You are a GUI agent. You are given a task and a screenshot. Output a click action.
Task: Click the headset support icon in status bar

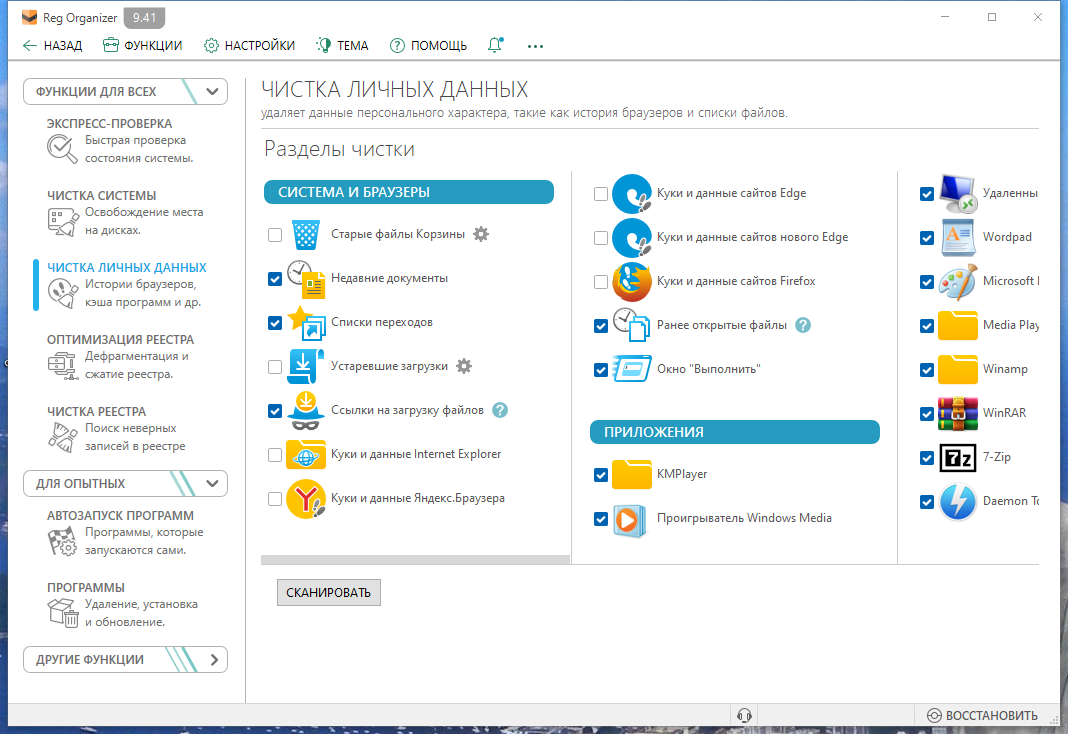pyautogui.click(x=744, y=715)
